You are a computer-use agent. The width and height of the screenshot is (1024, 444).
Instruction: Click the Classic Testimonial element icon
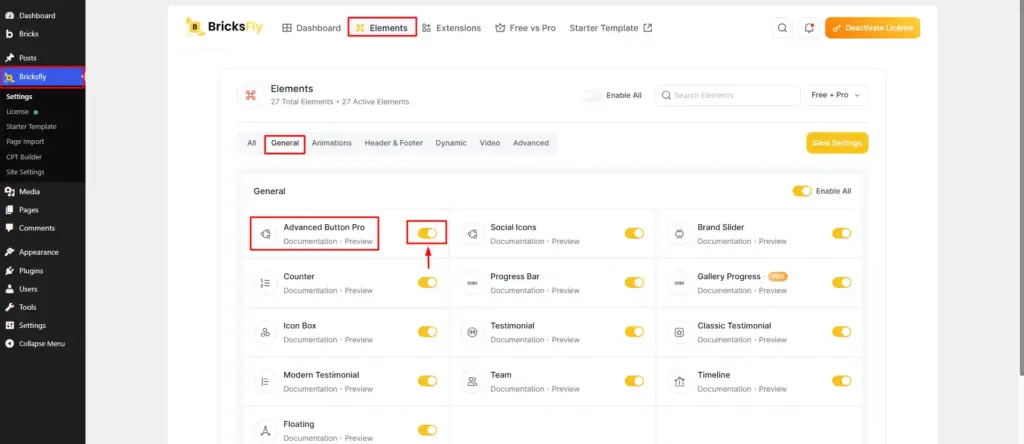(x=679, y=332)
